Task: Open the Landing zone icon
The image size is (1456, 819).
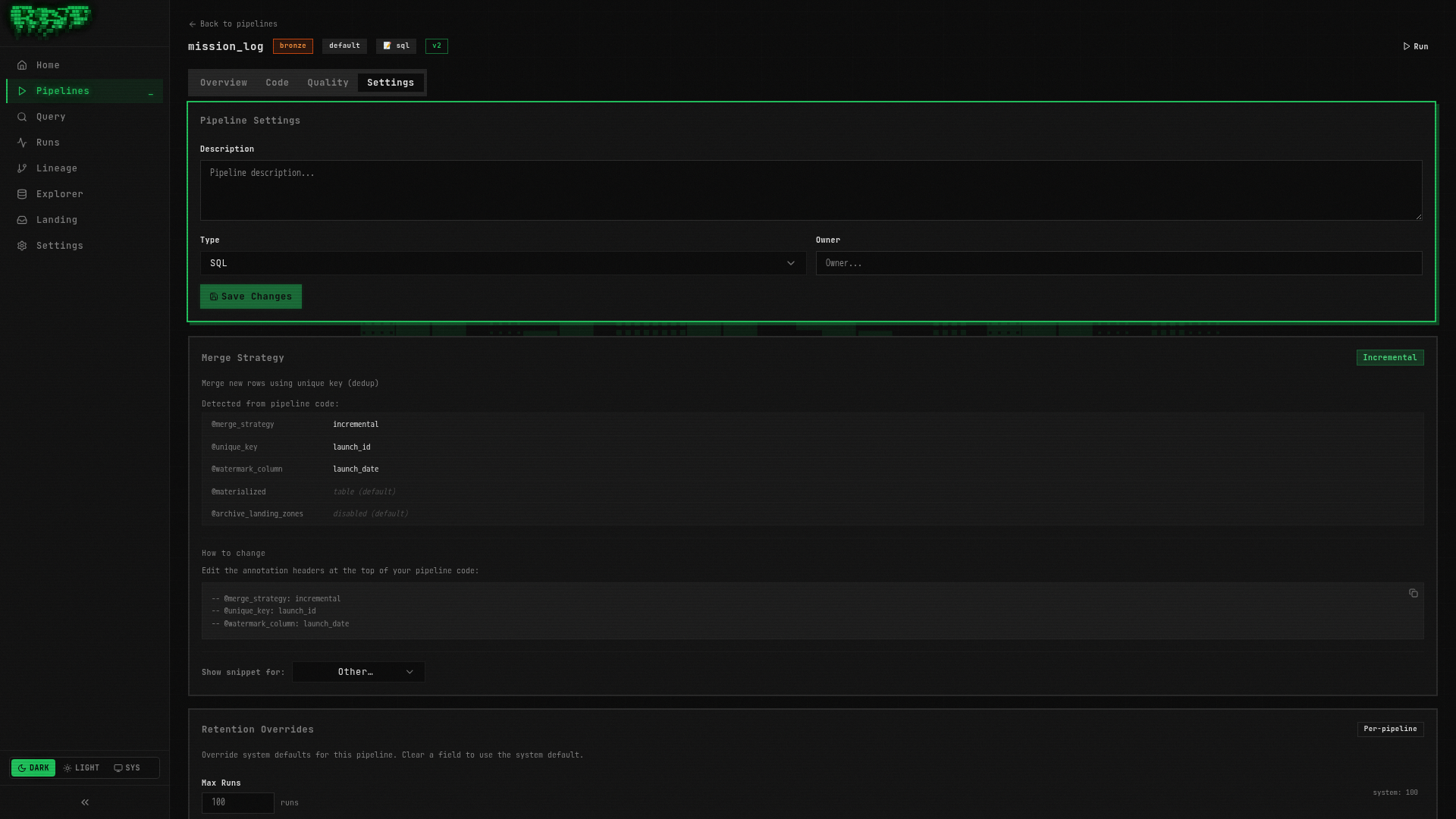Action: click(x=23, y=220)
